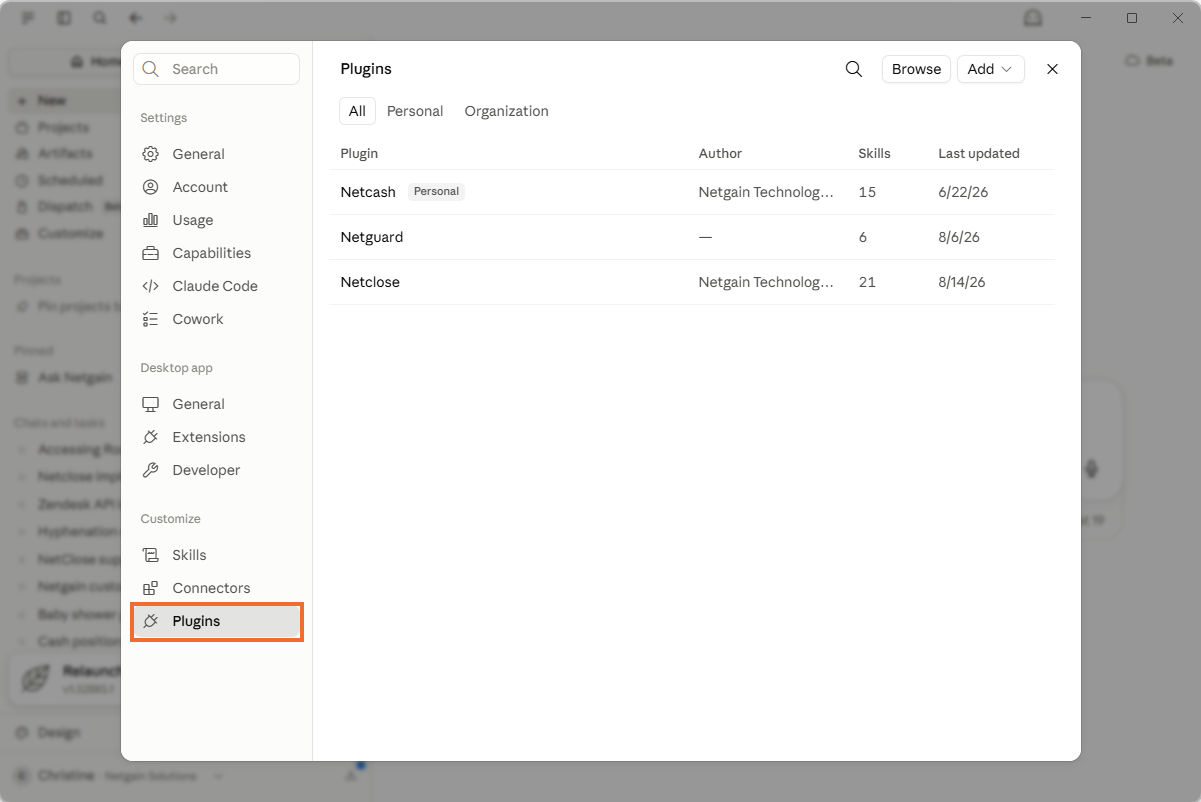Focus the settings Search field
The image size is (1201, 802).
216,69
